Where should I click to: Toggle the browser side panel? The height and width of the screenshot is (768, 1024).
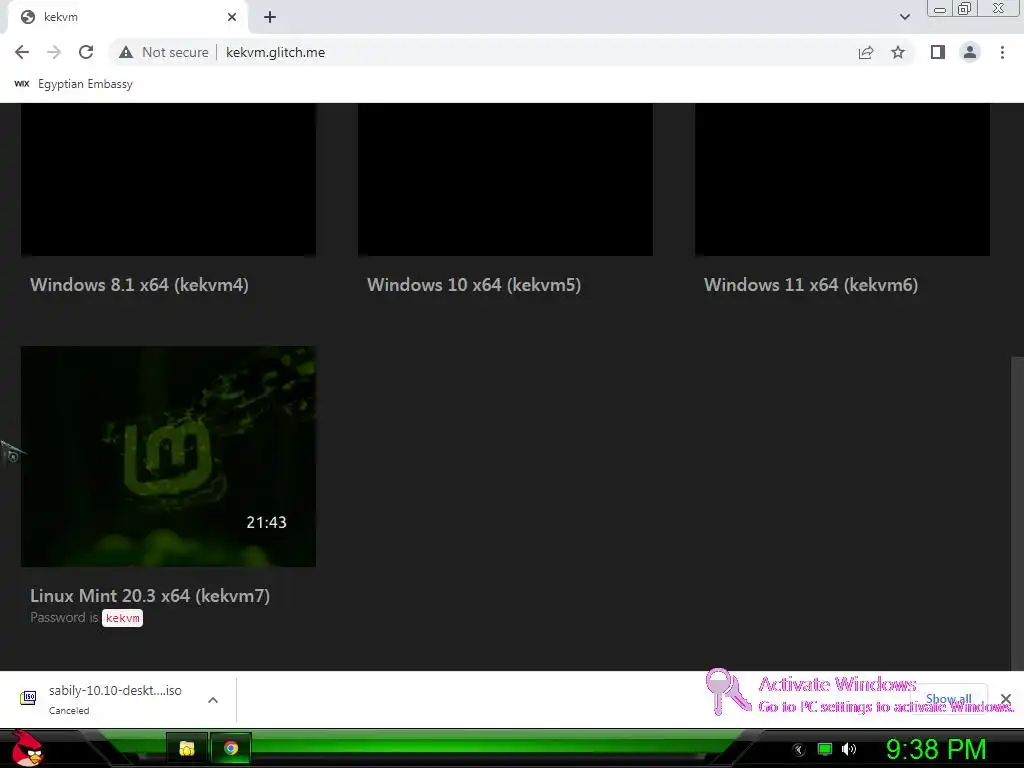coord(938,52)
